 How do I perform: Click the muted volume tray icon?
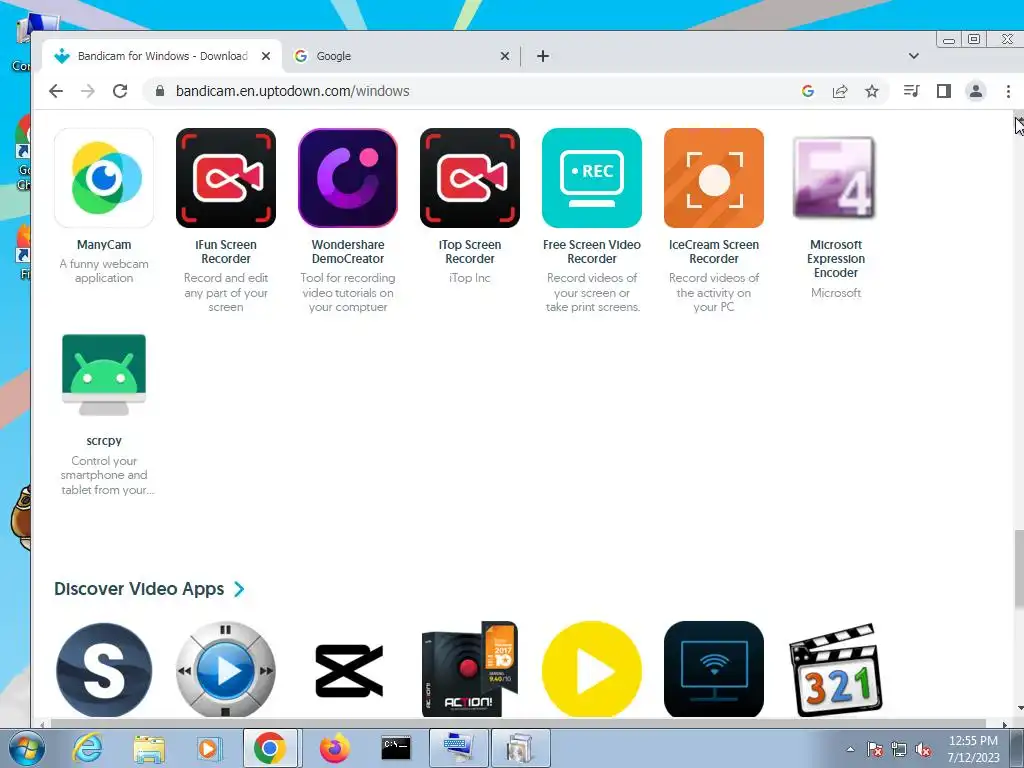[923, 750]
